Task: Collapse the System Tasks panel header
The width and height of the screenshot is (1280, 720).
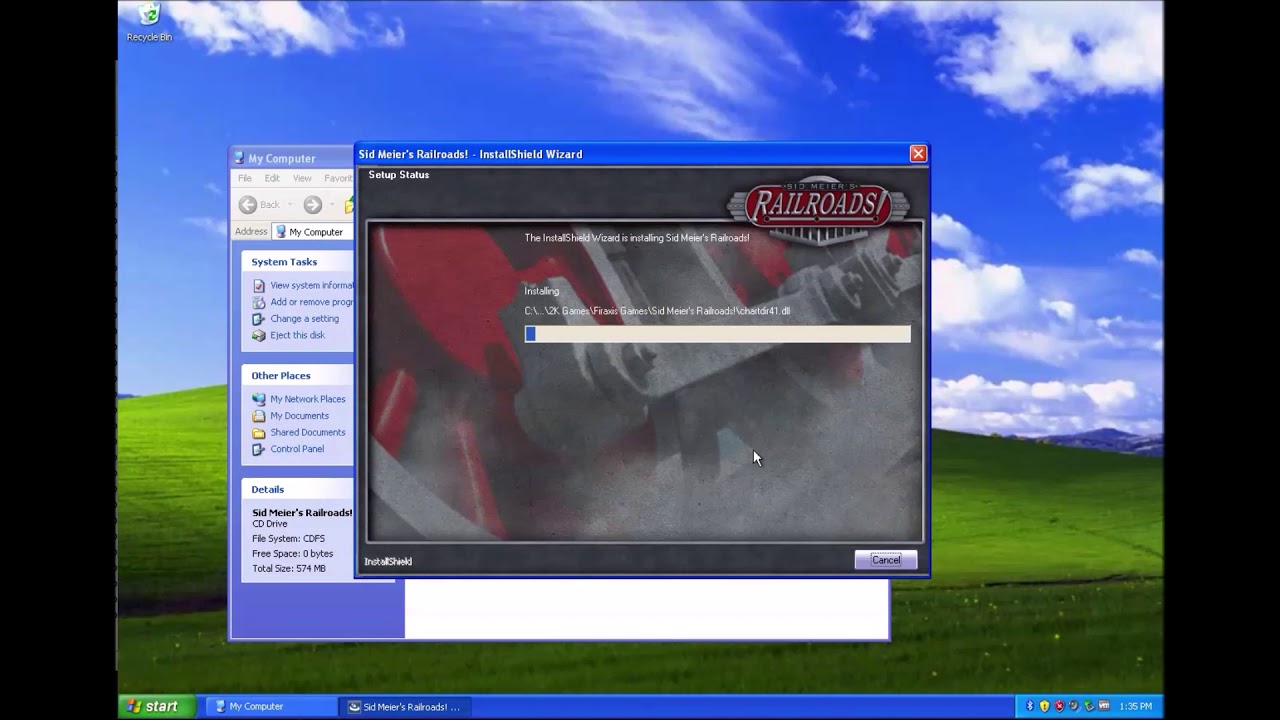Action: point(297,262)
